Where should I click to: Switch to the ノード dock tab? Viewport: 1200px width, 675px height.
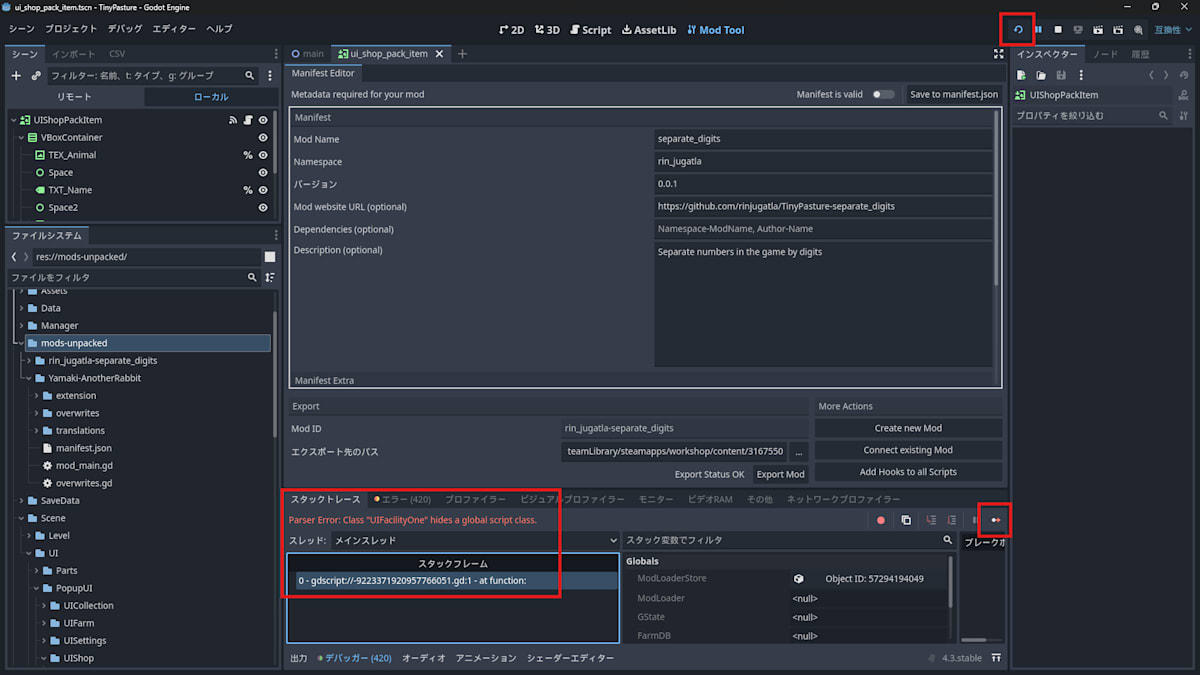click(1105, 54)
